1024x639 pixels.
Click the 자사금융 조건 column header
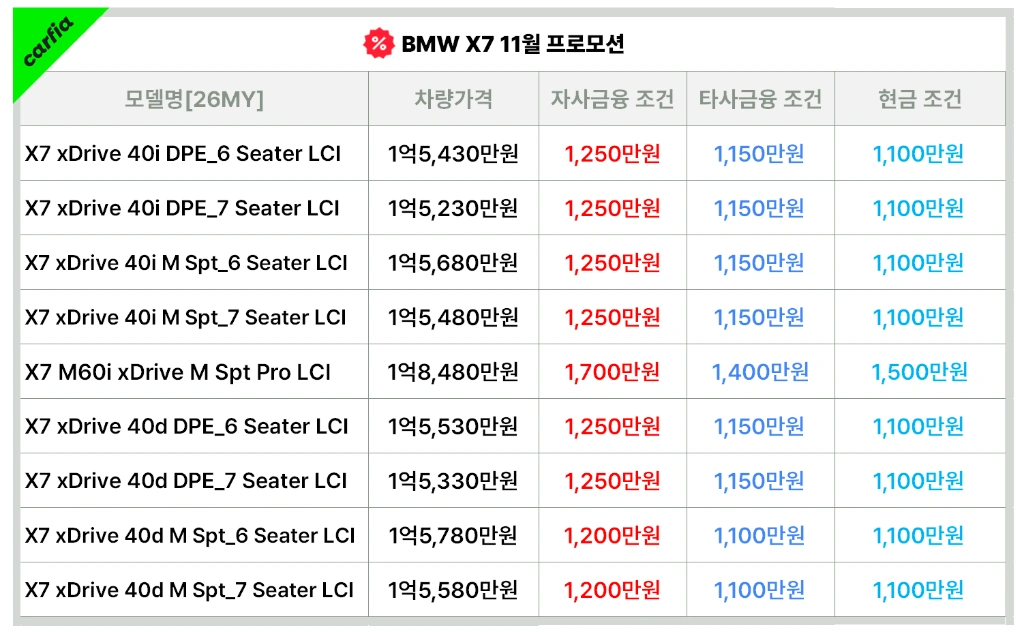pos(612,99)
